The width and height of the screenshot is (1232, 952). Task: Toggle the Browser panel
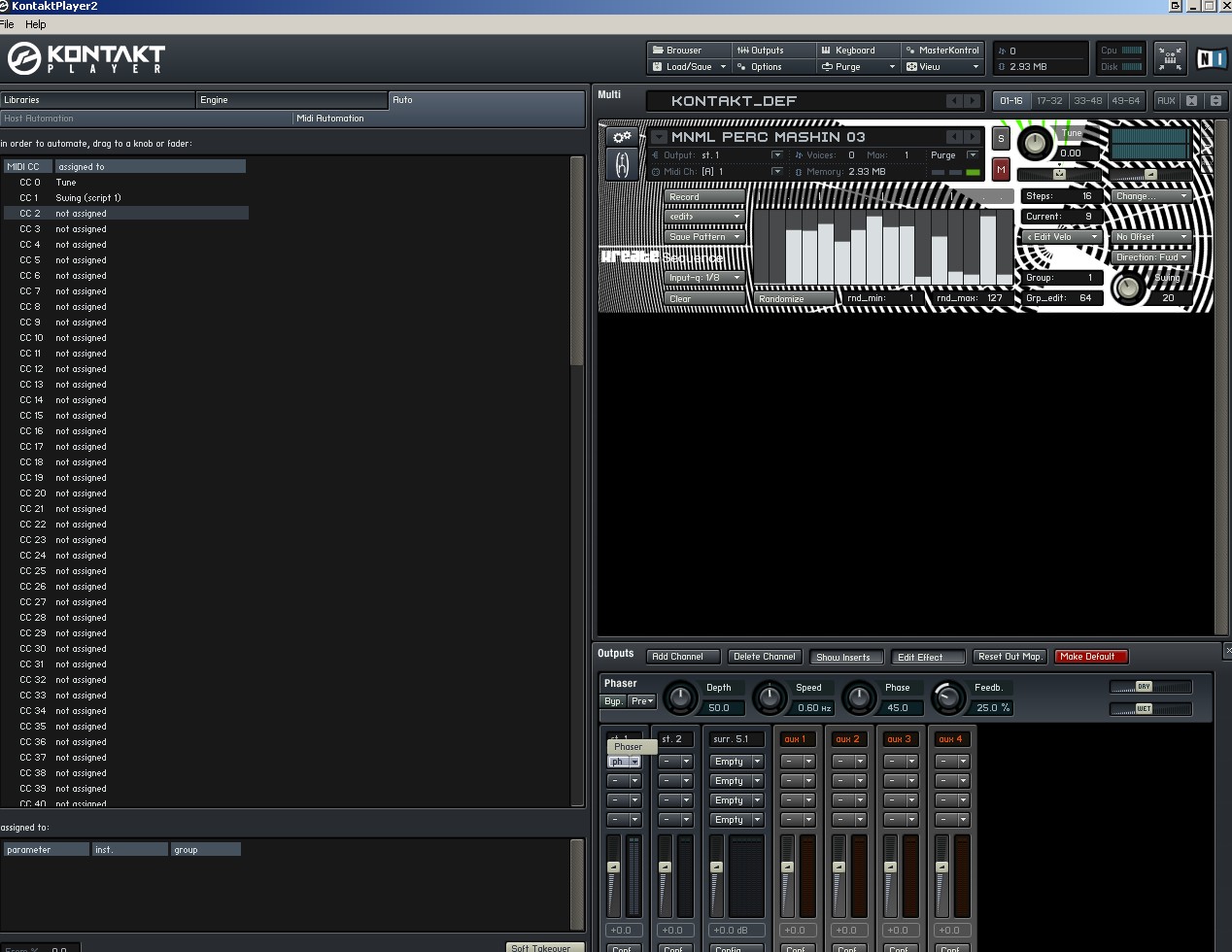pos(688,51)
